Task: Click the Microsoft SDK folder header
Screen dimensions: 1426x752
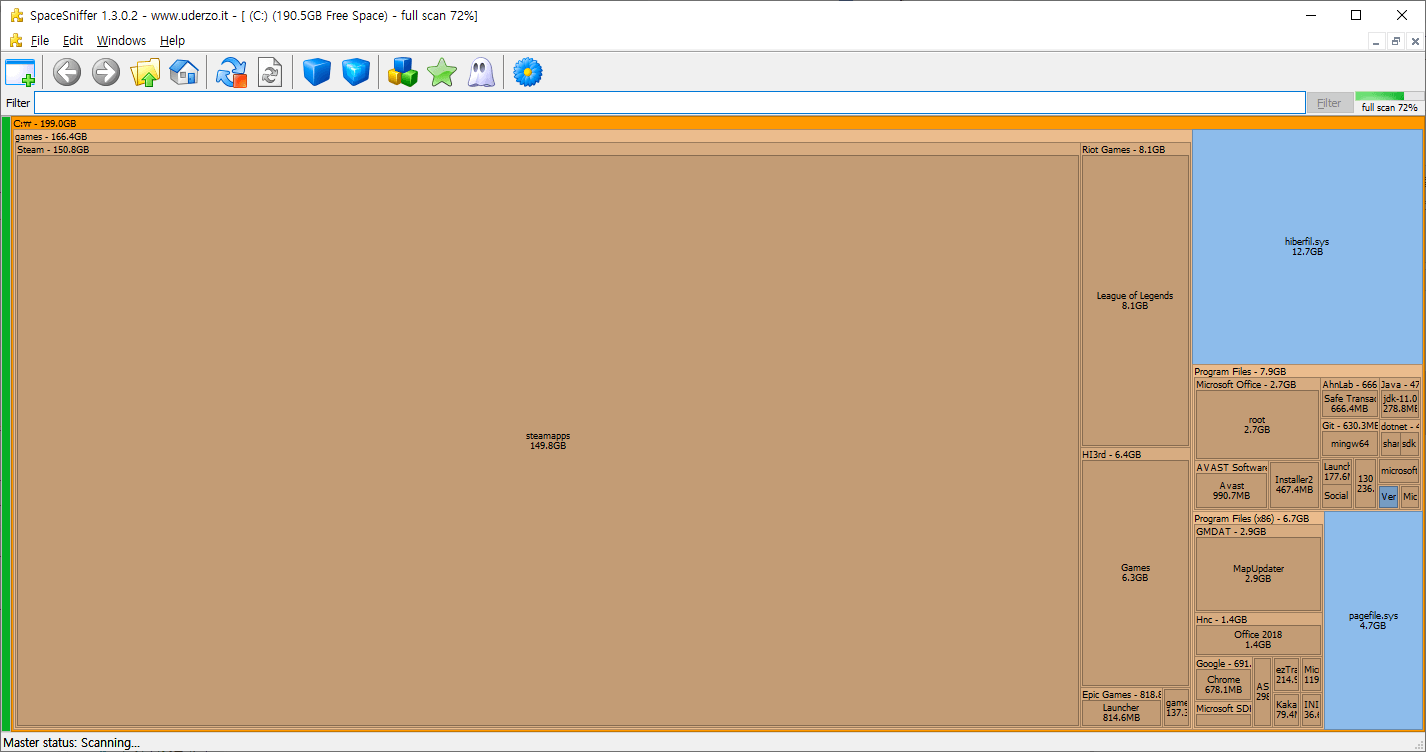Action: click(1223, 709)
